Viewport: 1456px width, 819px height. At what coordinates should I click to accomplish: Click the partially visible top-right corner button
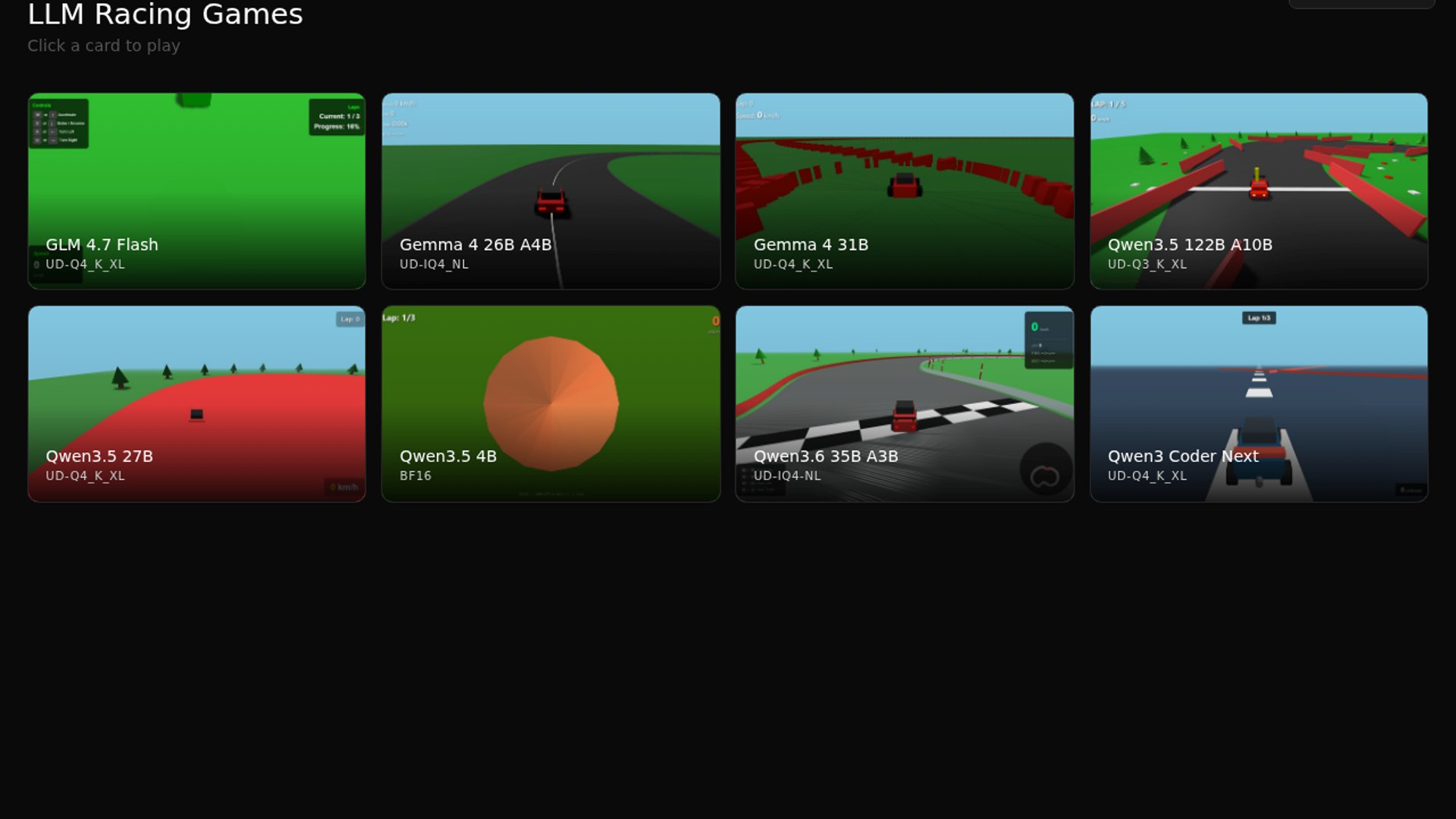[1361, 4]
